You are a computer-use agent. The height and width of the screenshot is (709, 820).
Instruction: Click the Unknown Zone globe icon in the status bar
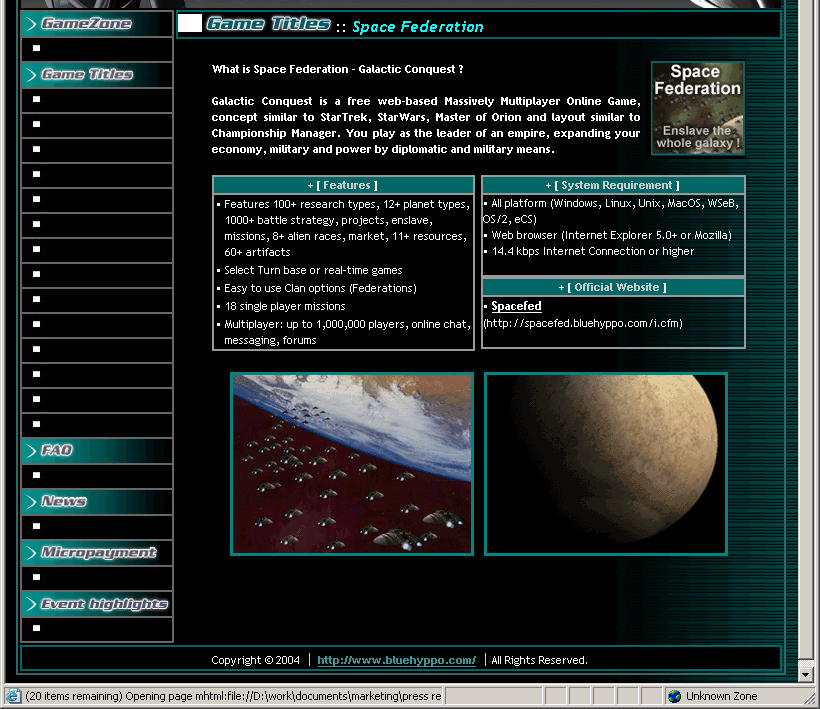tap(675, 696)
